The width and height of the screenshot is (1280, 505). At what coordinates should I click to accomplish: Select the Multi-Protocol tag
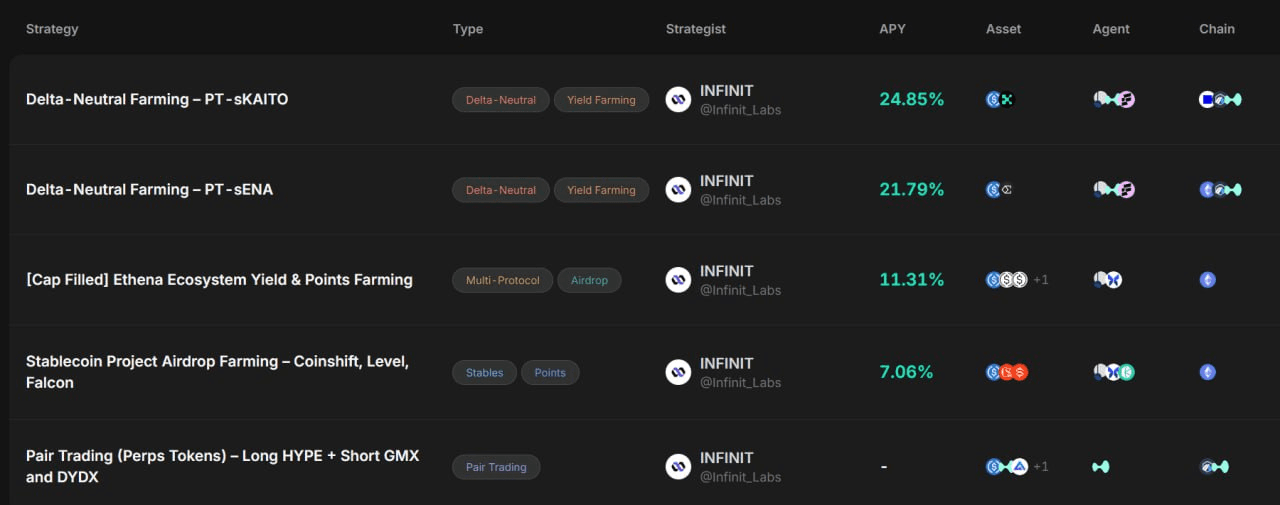pos(503,280)
